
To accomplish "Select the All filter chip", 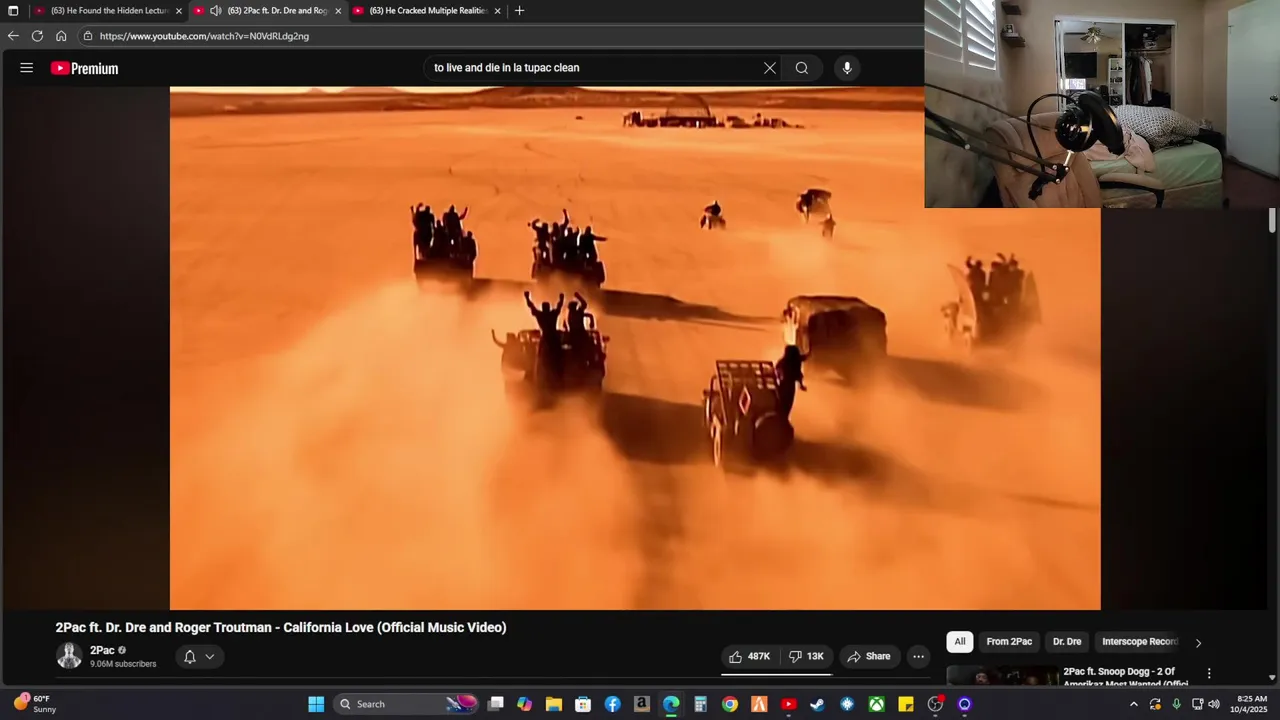I will click(x=960, y=642).
